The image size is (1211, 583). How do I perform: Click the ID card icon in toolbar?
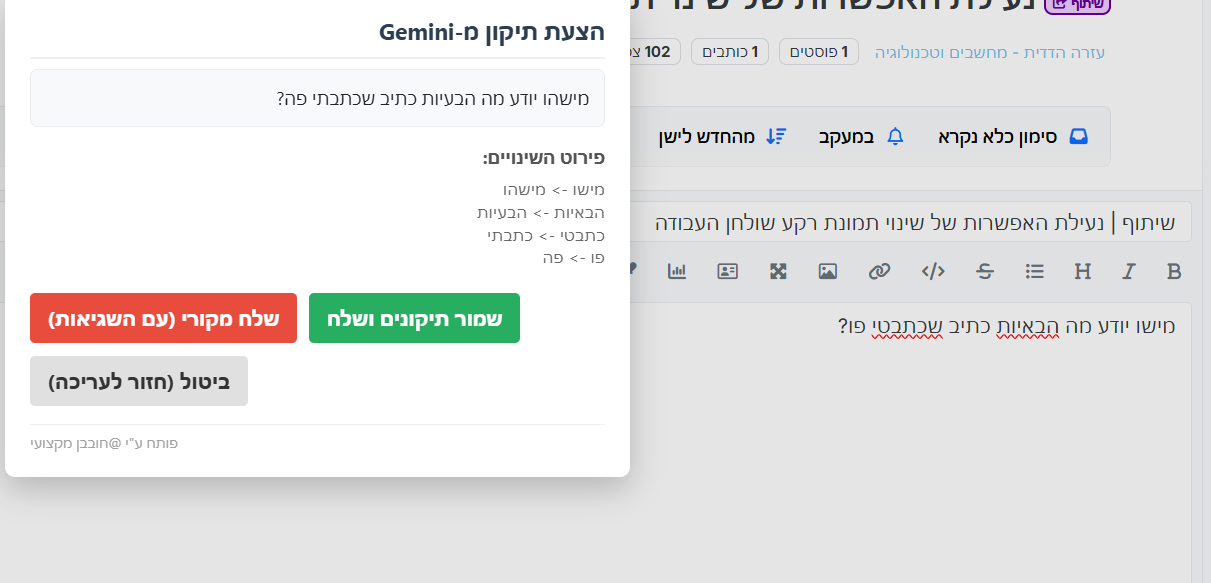727,271
